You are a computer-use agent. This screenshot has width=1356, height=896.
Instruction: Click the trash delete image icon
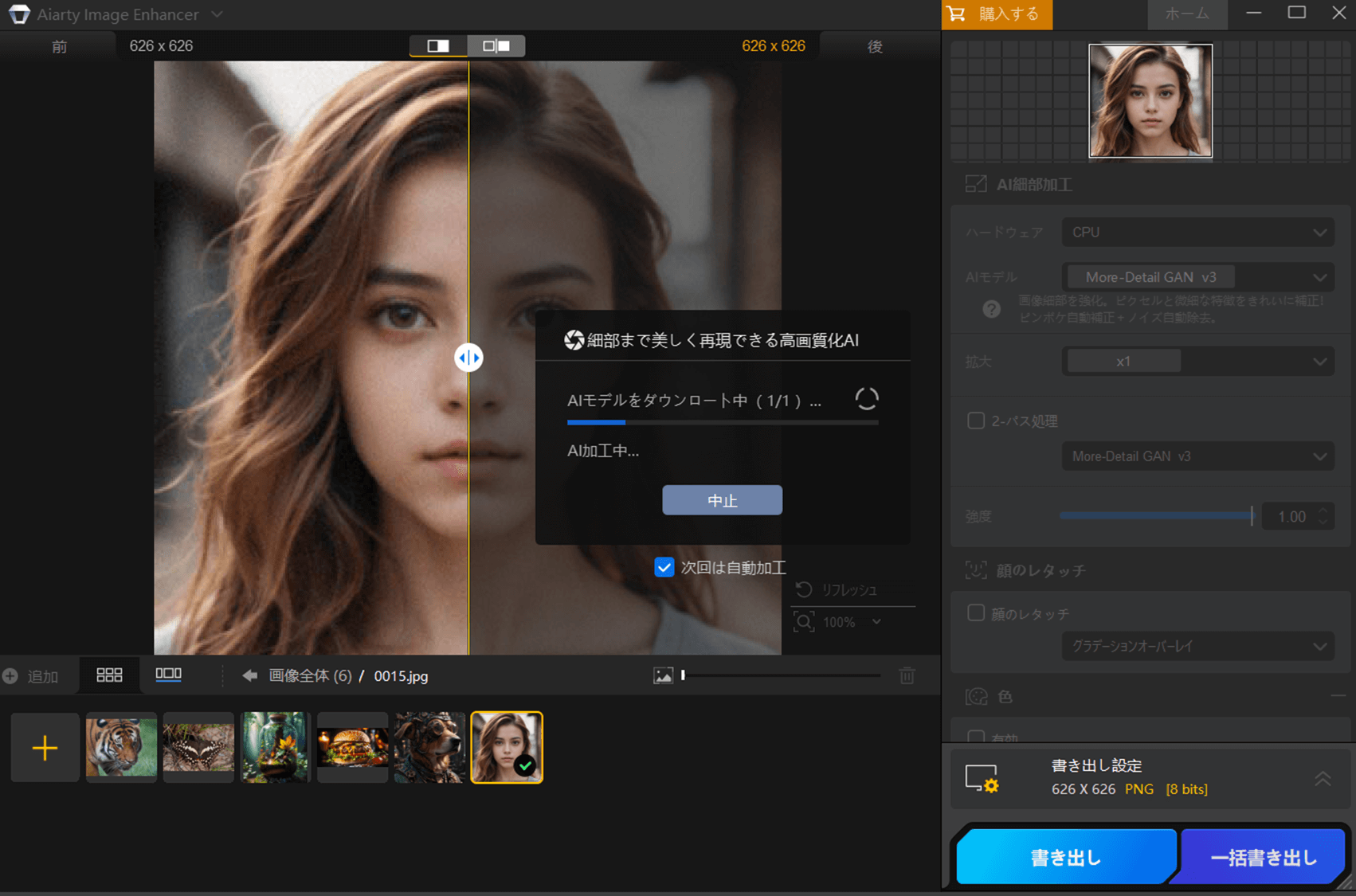pos(907,676)
